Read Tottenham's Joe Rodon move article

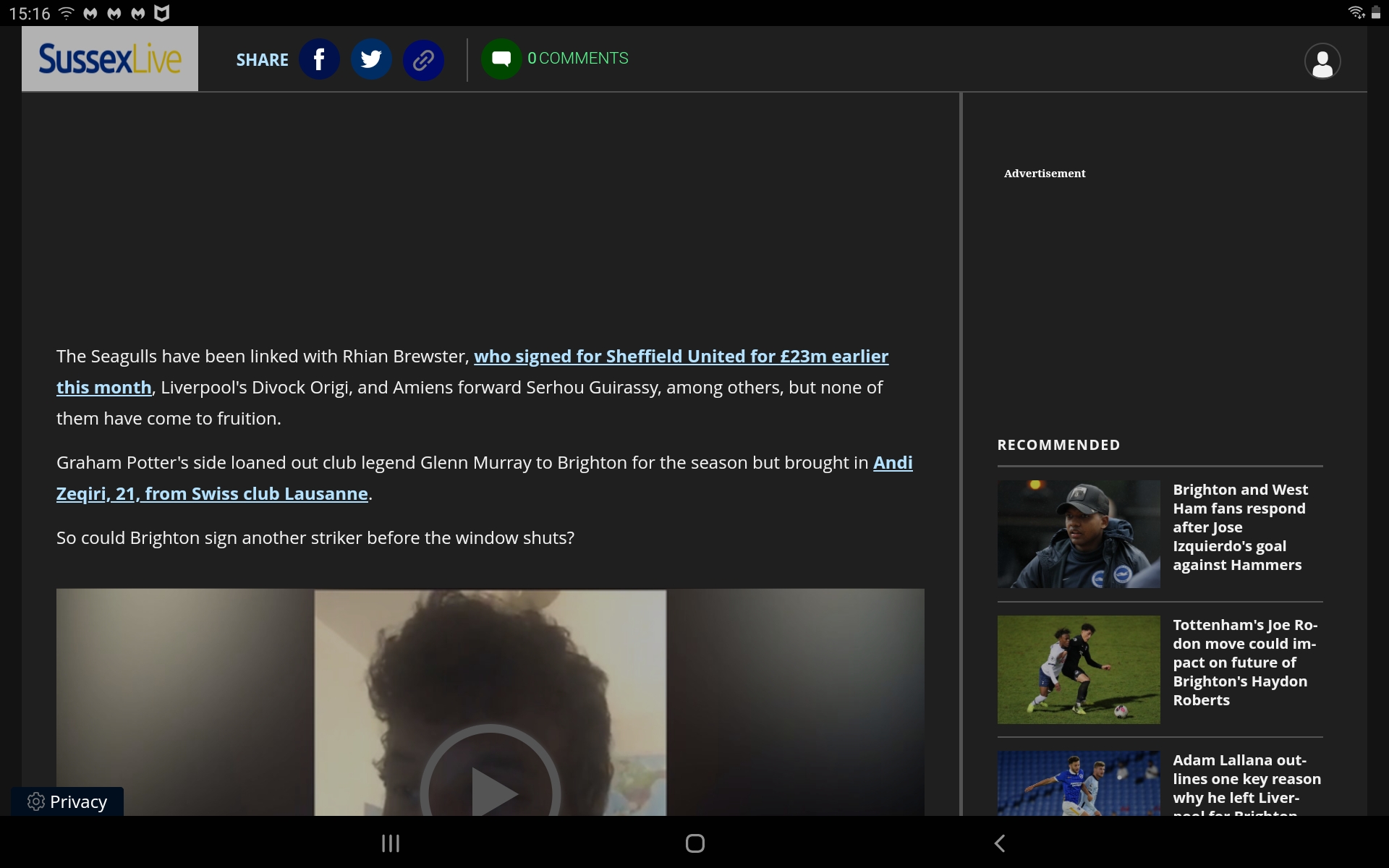coord(1244,663)
